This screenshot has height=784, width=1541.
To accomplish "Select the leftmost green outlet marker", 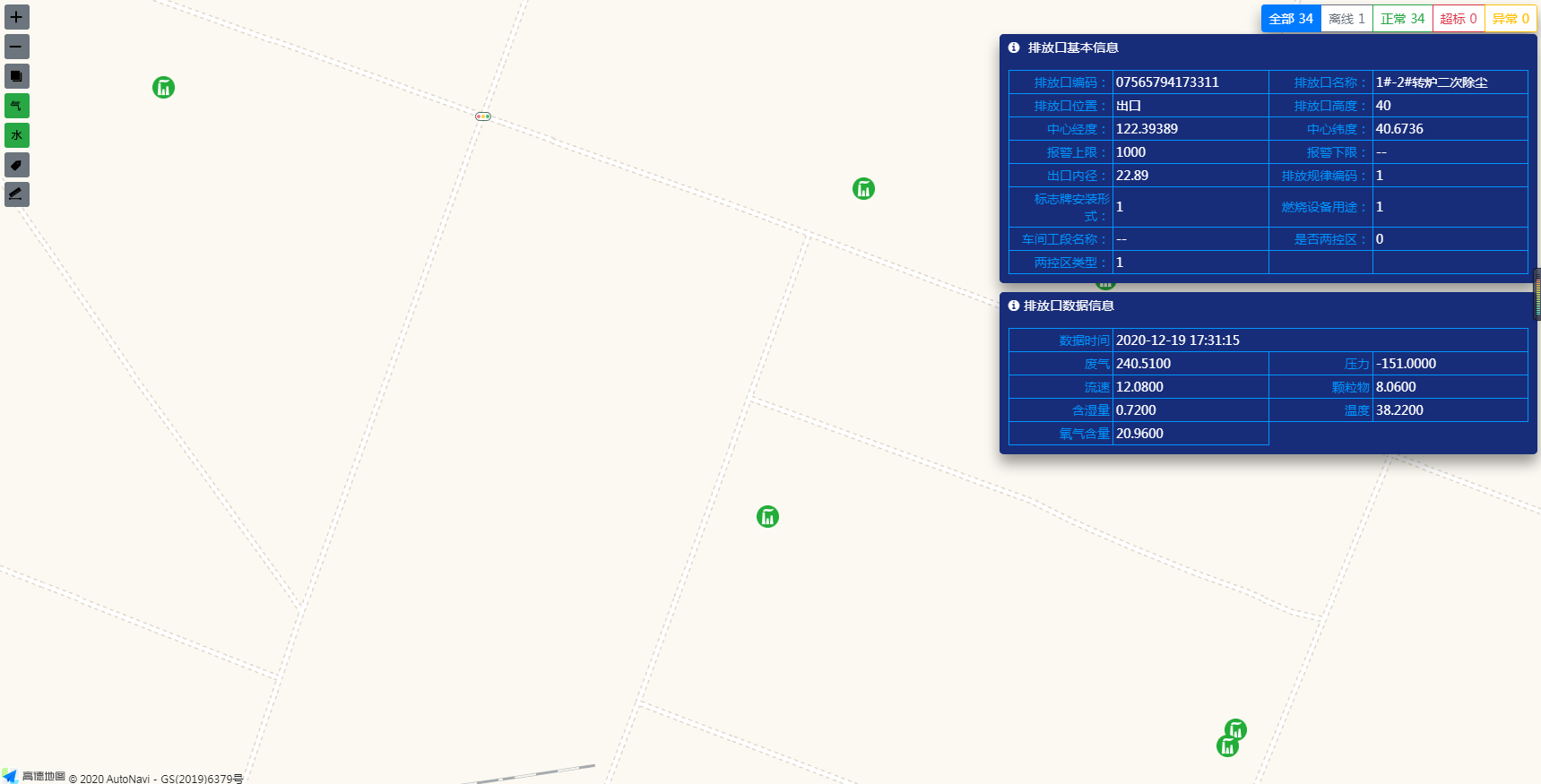I will tap(163, 88).
